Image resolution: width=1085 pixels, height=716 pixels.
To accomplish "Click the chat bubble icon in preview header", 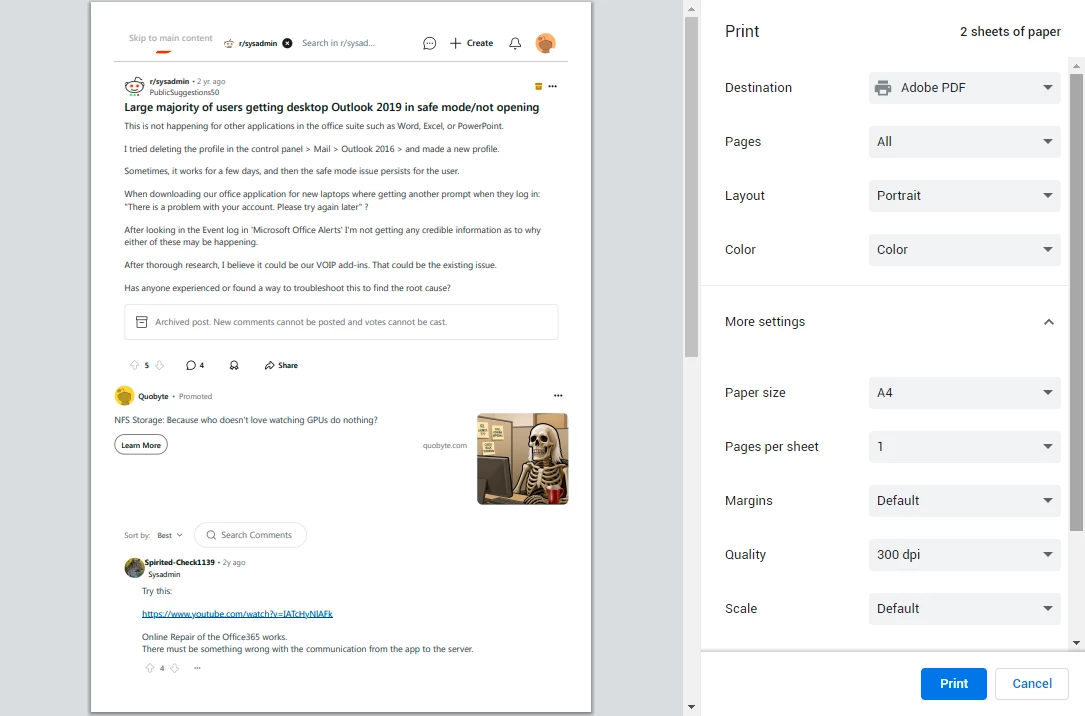I will click(429, 44).
